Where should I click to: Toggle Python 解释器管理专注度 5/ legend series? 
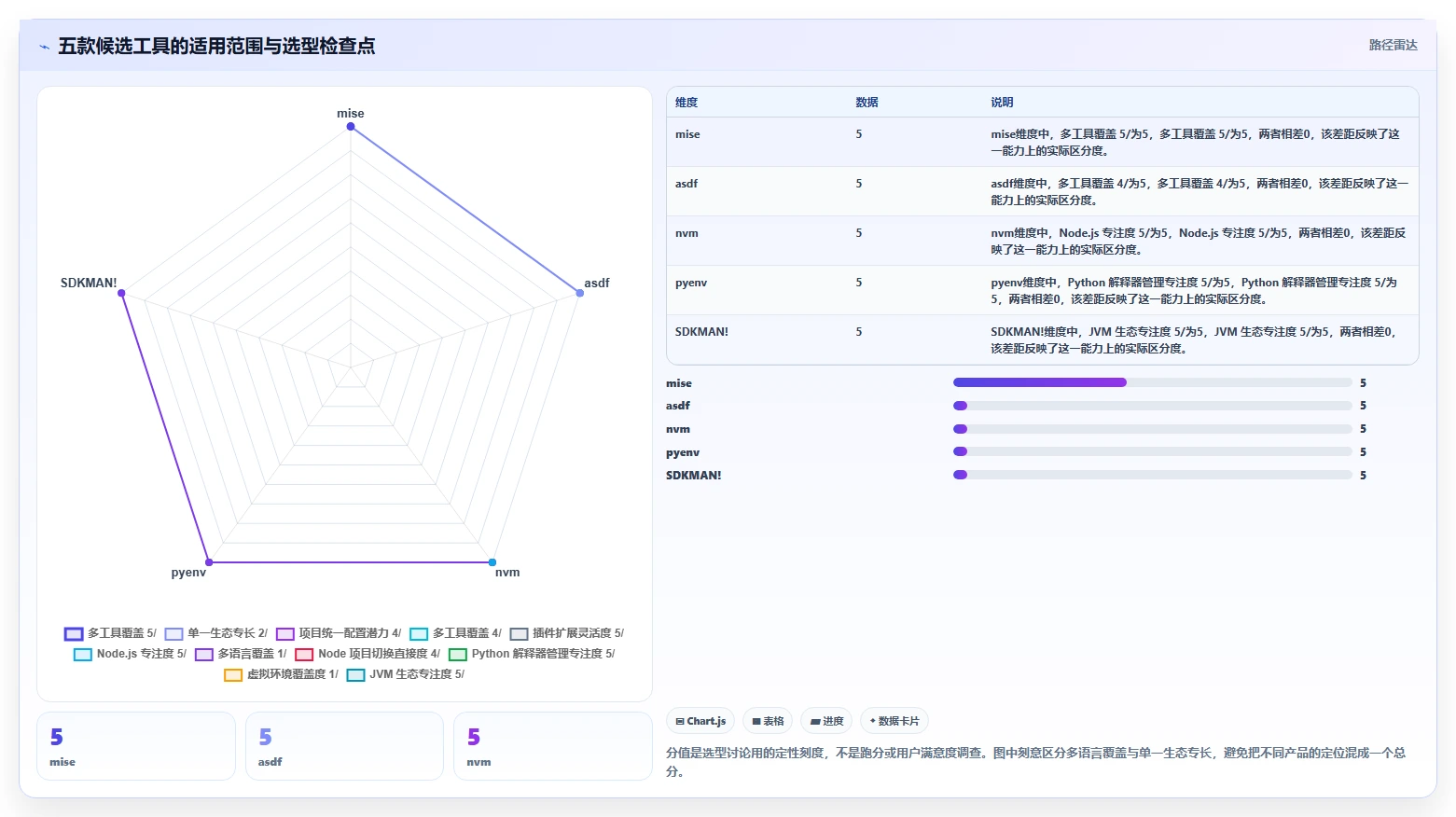tap(532, 654)
